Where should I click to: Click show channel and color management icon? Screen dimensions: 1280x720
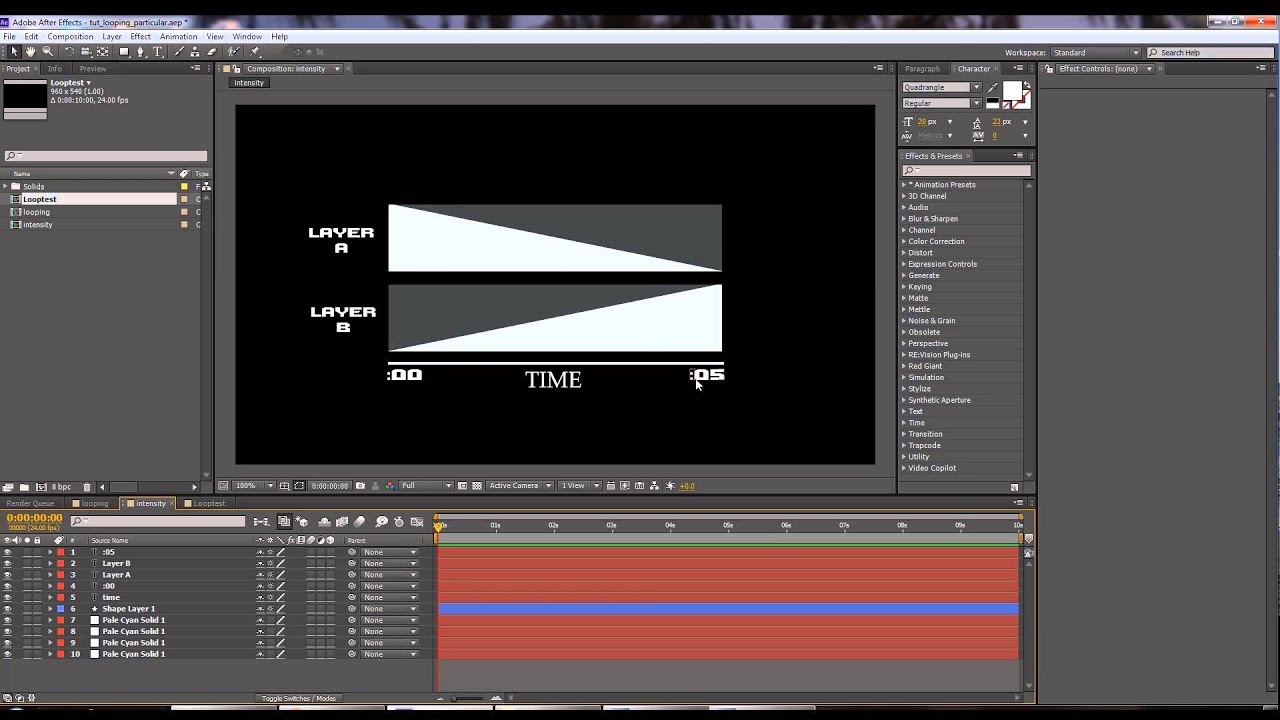[x=390, y=486]
